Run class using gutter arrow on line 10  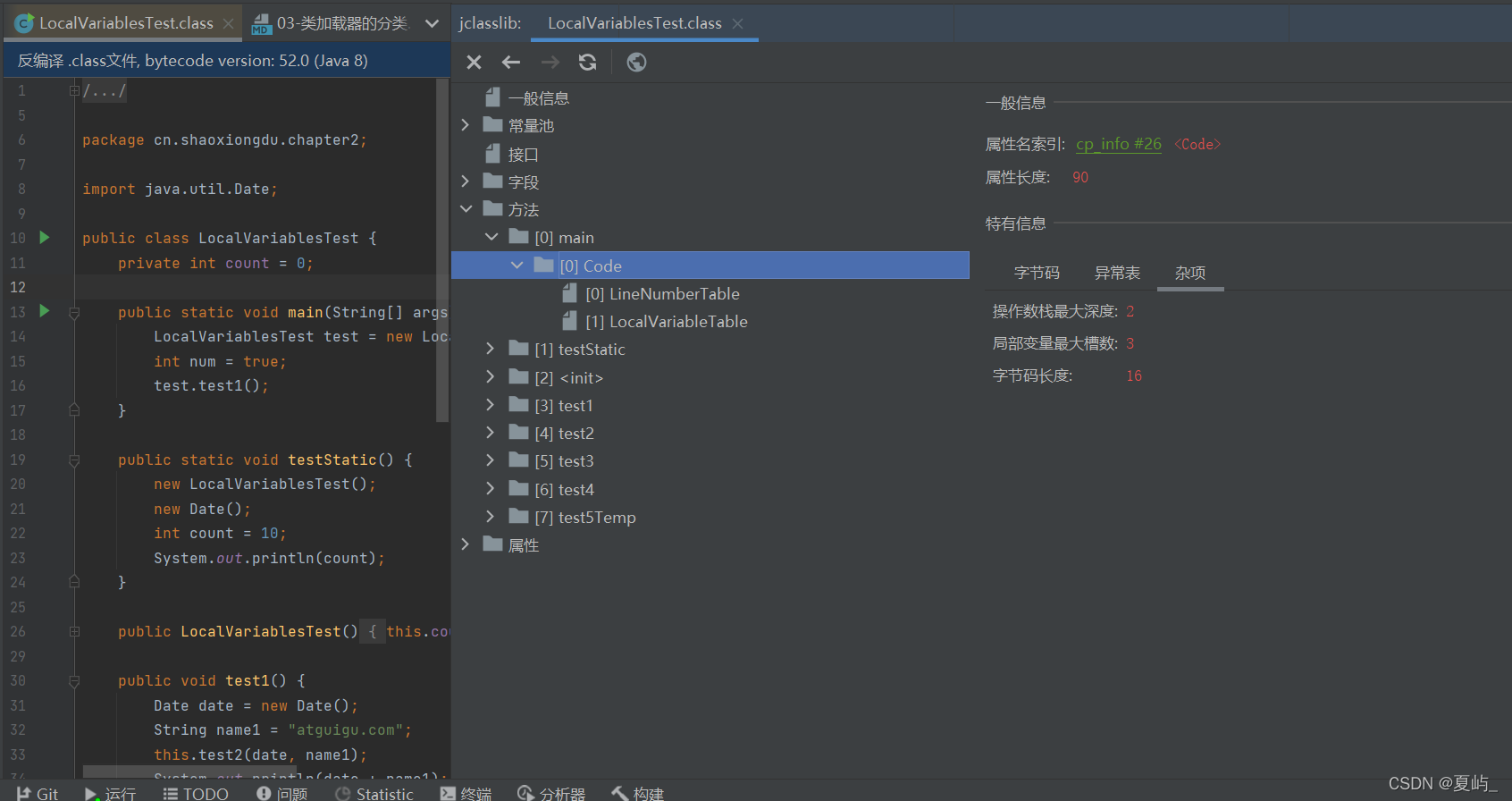(45, 238)
